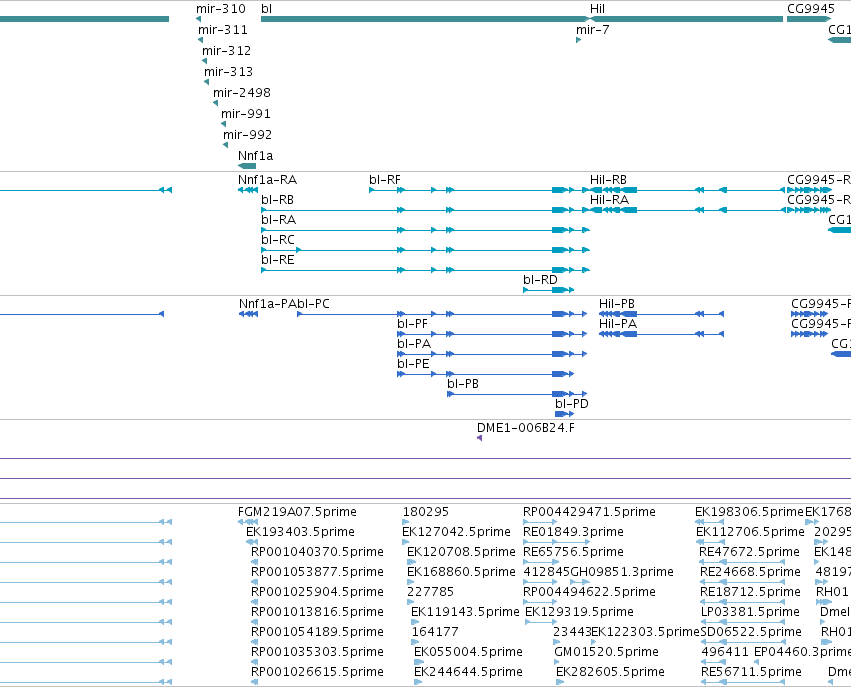The height and width of the screenshot is (687, 851).
Task: Click the bl-PD protein label
Action: tap(572, 404)
